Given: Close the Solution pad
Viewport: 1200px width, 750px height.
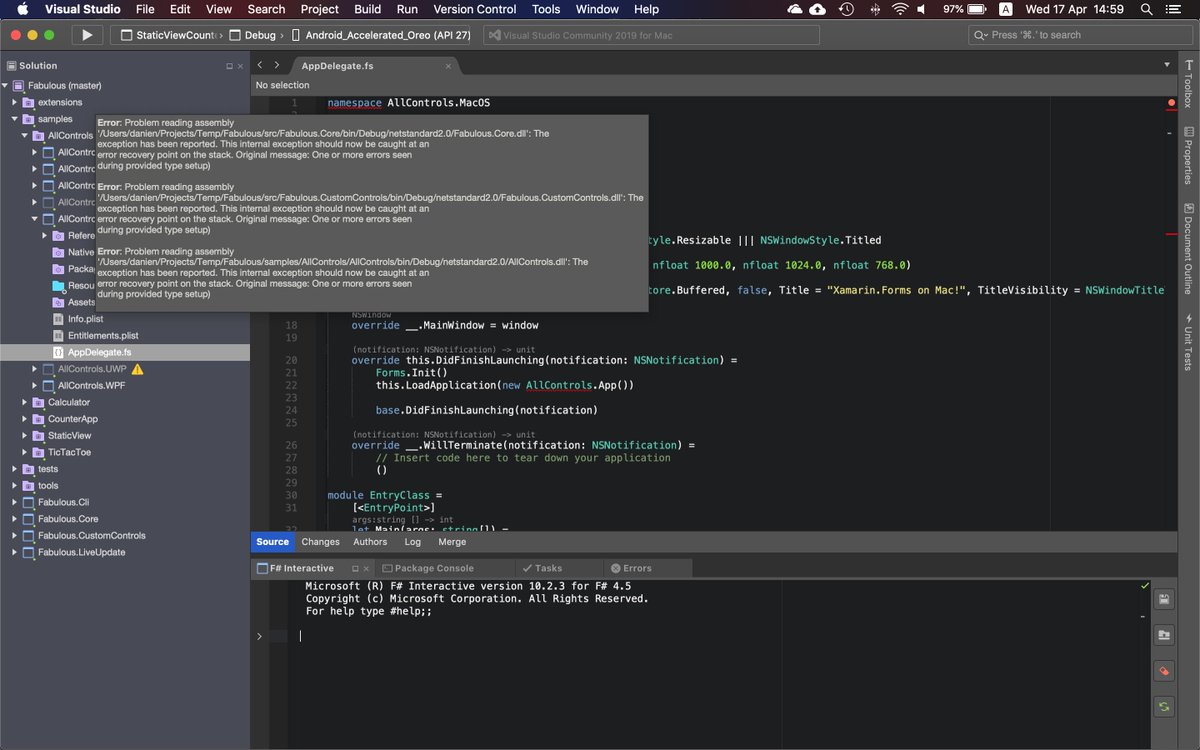Looking at the screenshot, I should 239,66.
